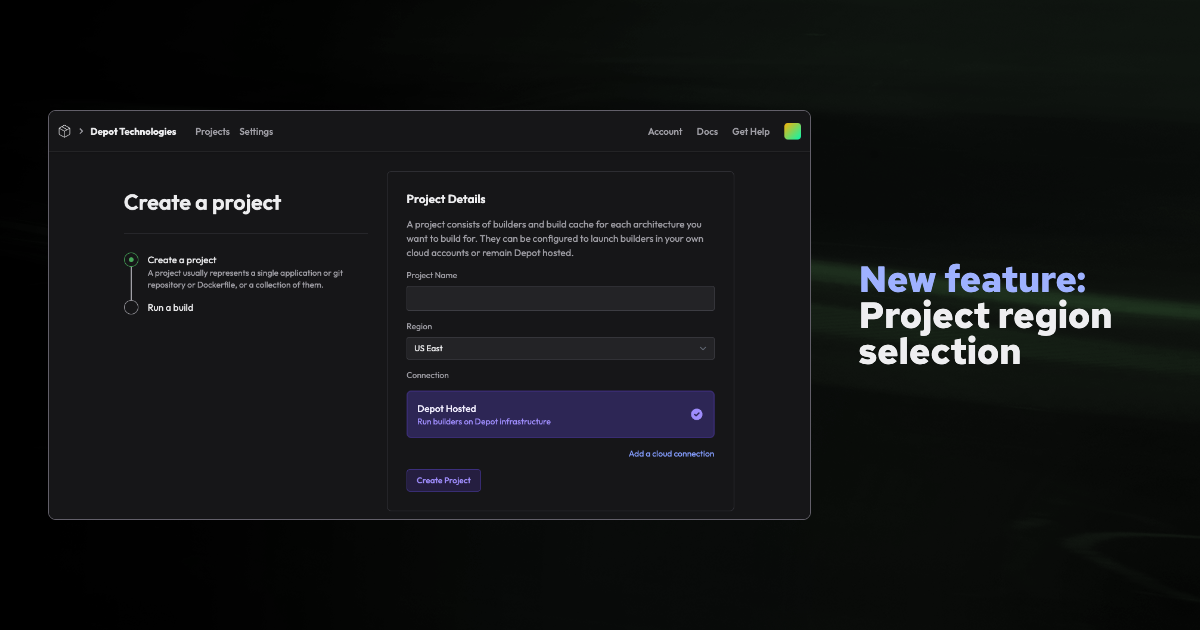Click the breadcrumb chevron beside the Depot logo
Image resolution: width=1200 pixels, height=630 pixels.
[79, 131]
